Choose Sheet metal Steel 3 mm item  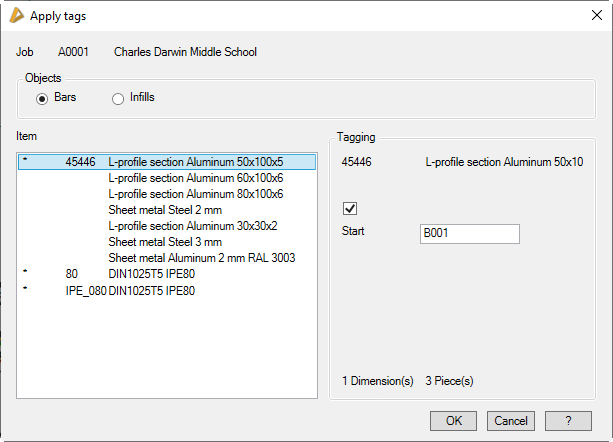(x=165, y=242)
